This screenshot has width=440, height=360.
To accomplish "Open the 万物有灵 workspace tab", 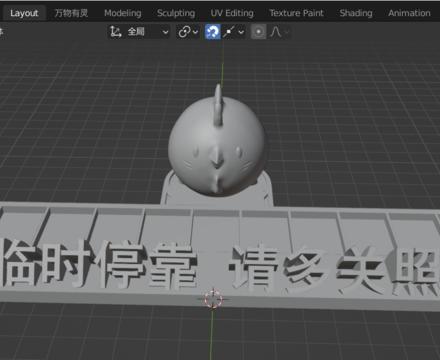I will (x=71, y=13).
